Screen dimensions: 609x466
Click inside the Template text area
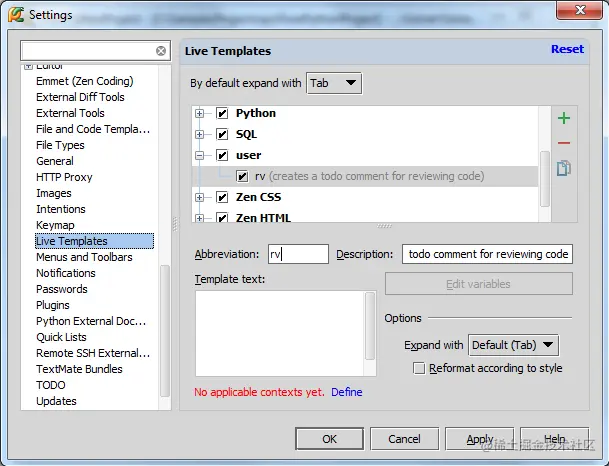point(280,333)
